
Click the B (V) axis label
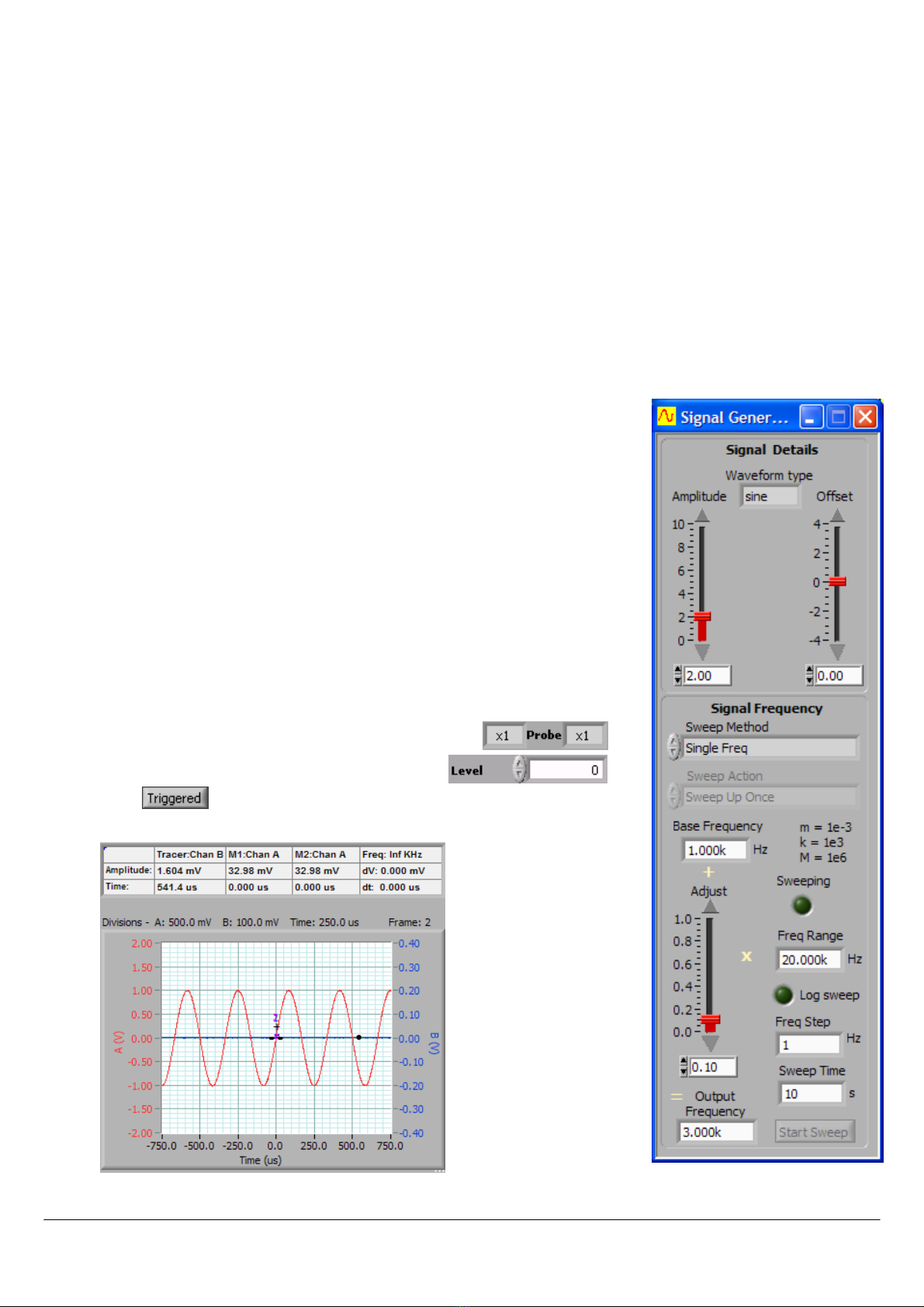(x=434, y=1042)
